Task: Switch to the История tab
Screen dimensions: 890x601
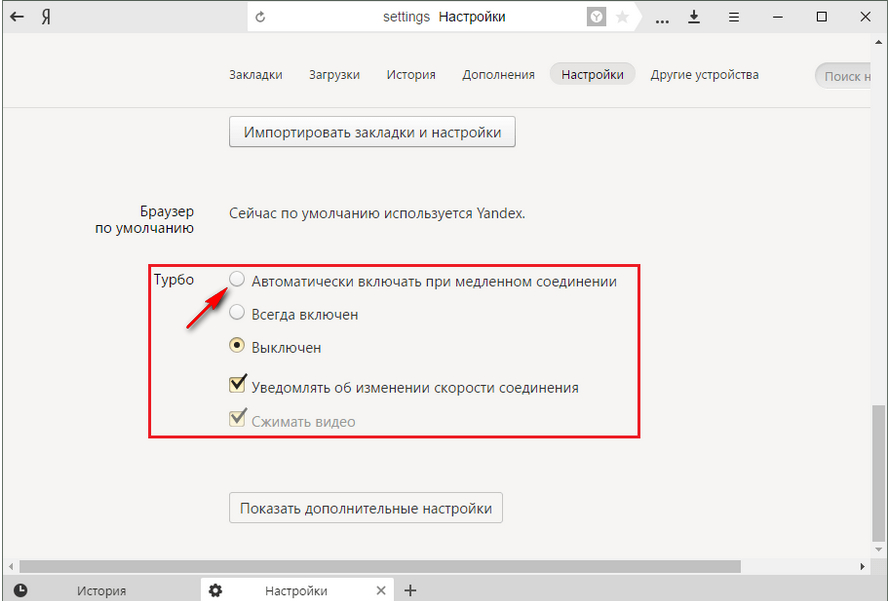Action: 100,590
